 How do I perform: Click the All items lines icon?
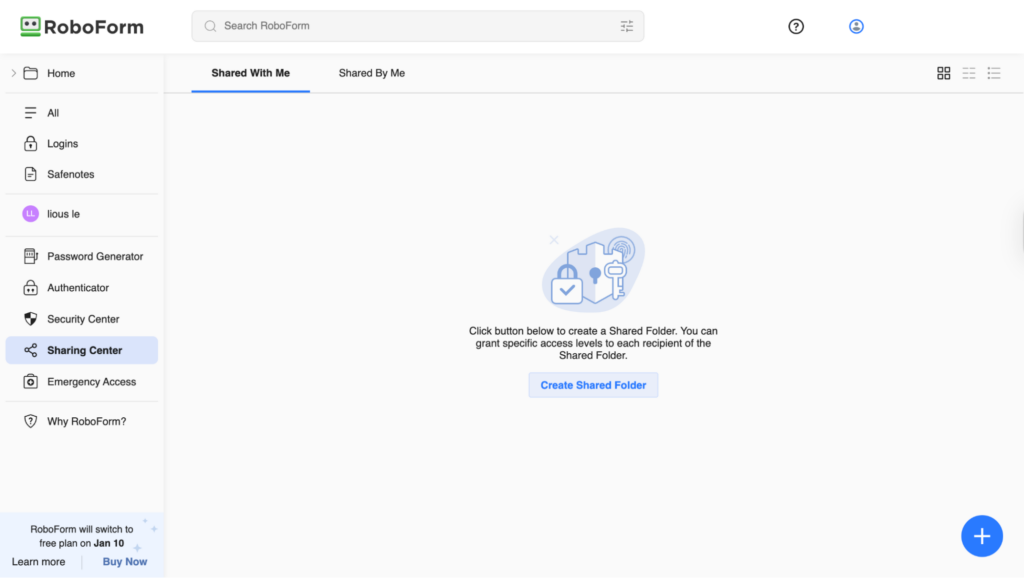point(31,113)
